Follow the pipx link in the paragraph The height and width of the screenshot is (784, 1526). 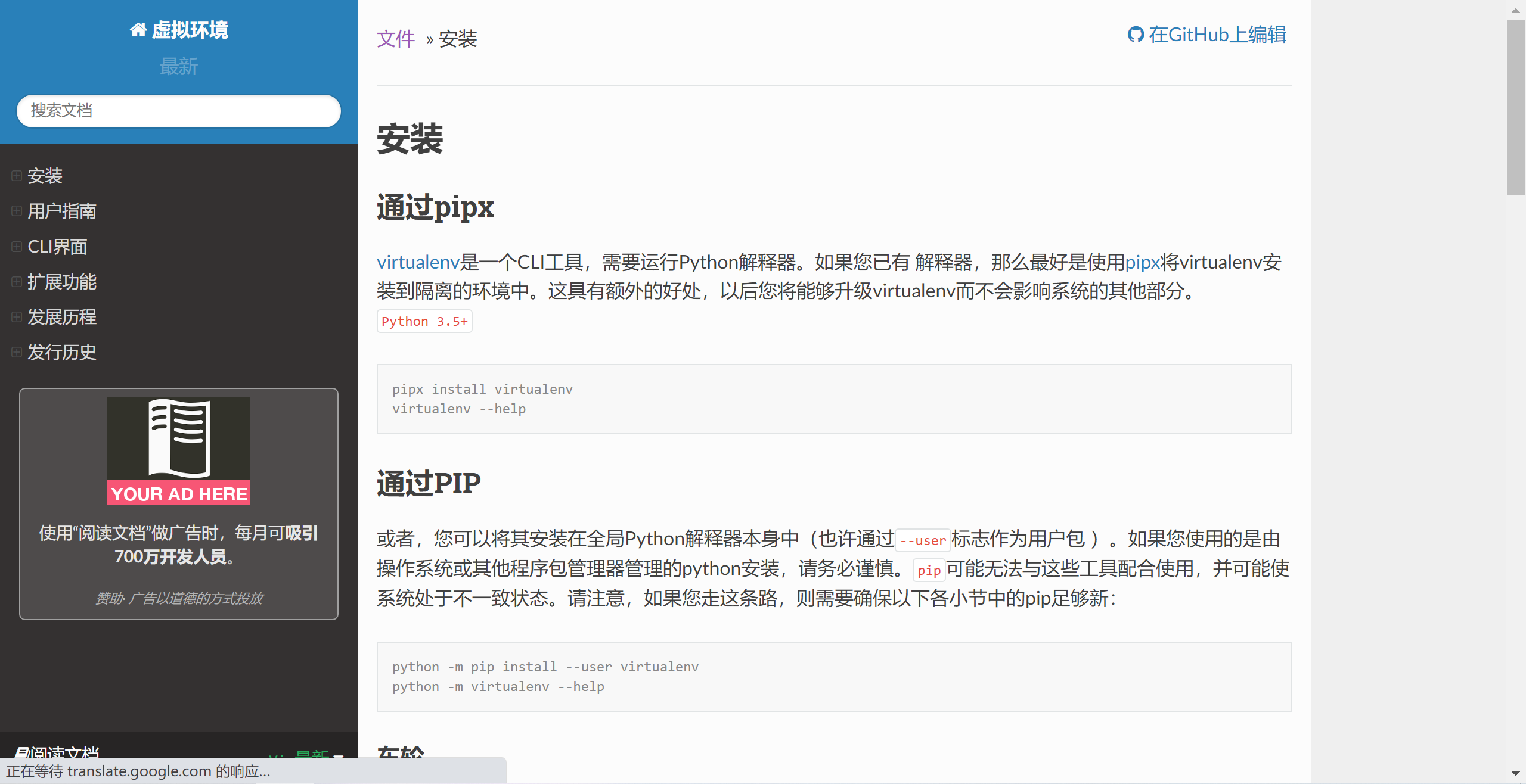(1142, 262)
